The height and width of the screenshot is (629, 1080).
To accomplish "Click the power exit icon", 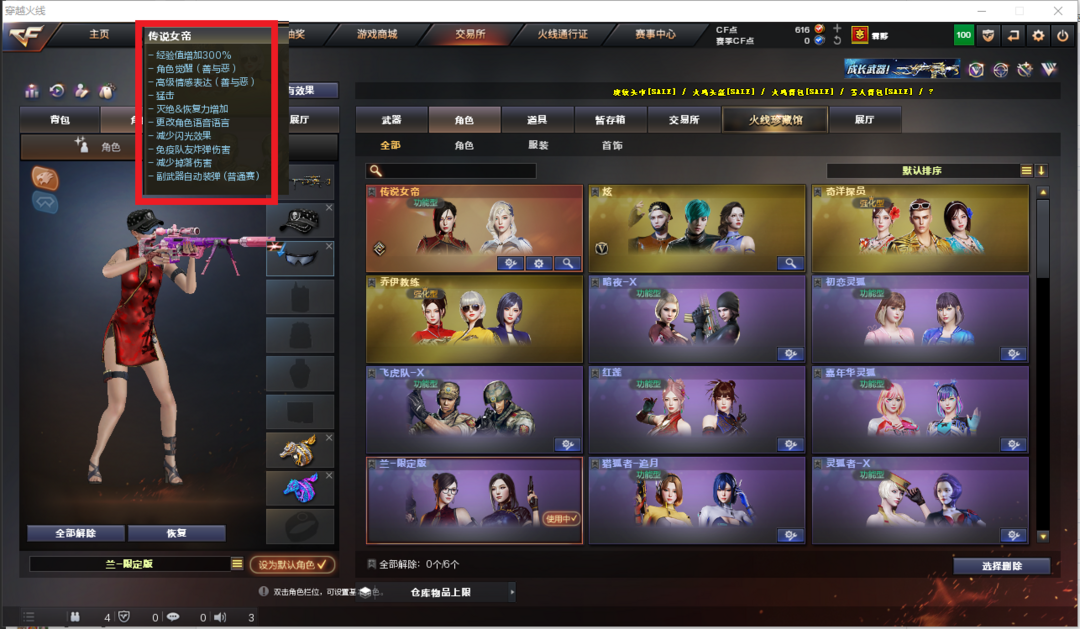I will pos(1063,35).
